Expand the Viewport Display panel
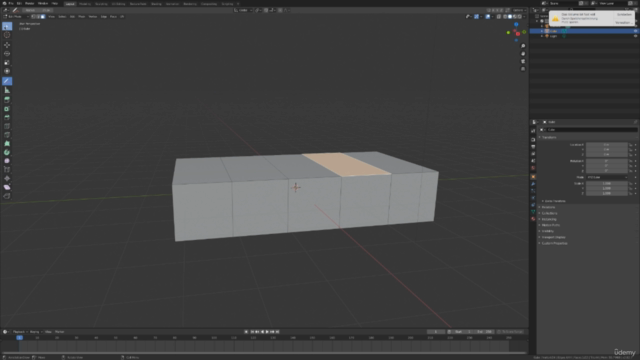This screenshot has height=360, width=640. 552,237
